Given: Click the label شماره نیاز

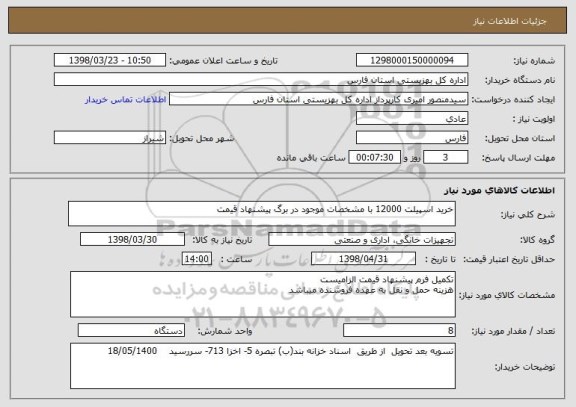Looking at the screenshot, I should (534, 61).
